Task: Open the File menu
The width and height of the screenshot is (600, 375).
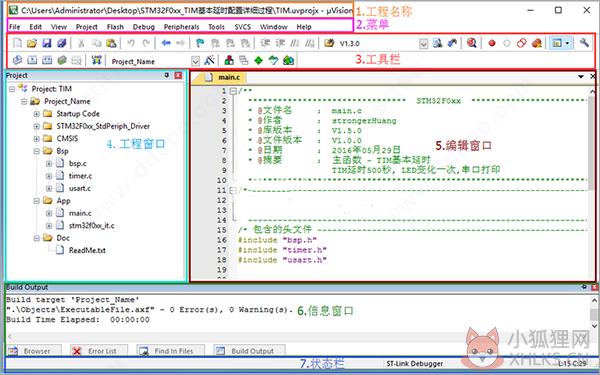Action: 15,27
